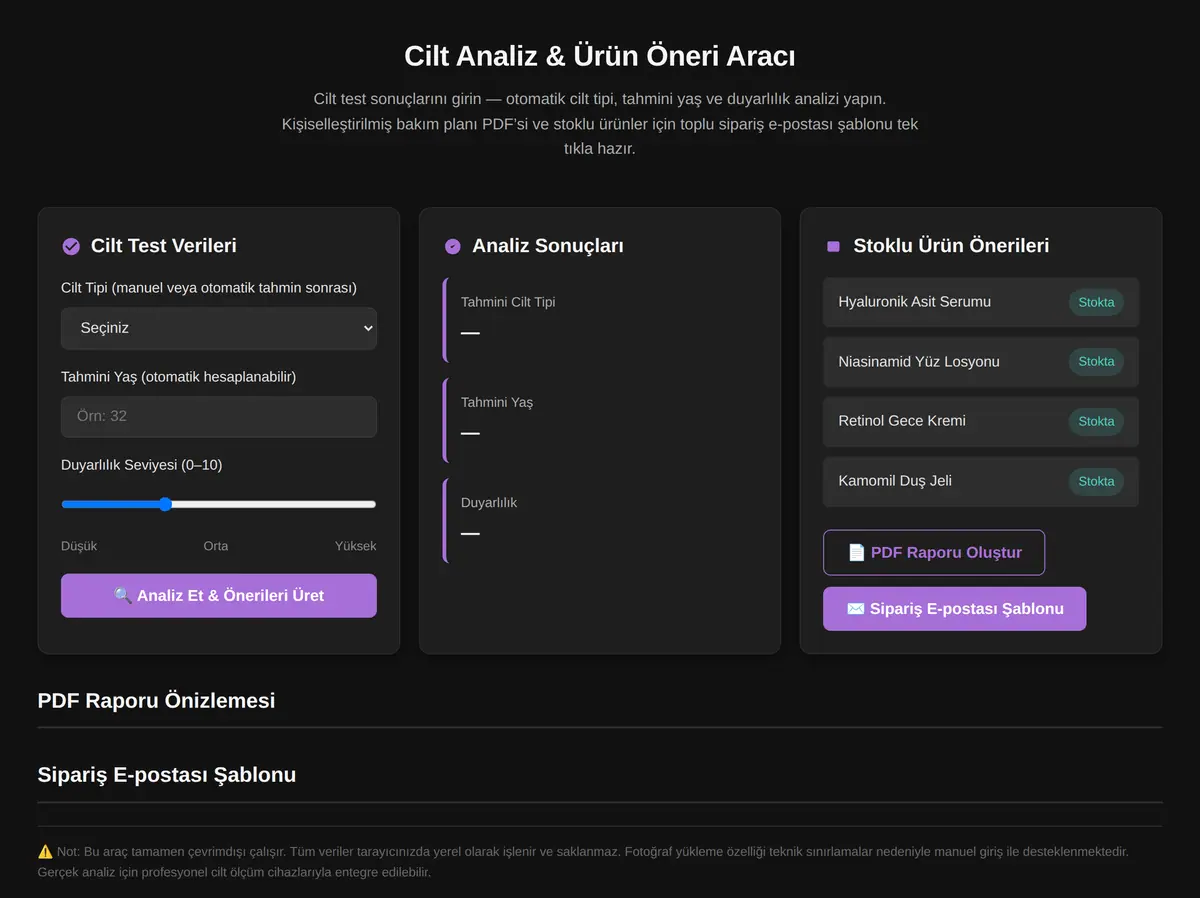This screenshot has height=898, width=1200.
Task: Click the Stokta badge for Hyaluronik Asit Serumu
Action: (1096, 302)
